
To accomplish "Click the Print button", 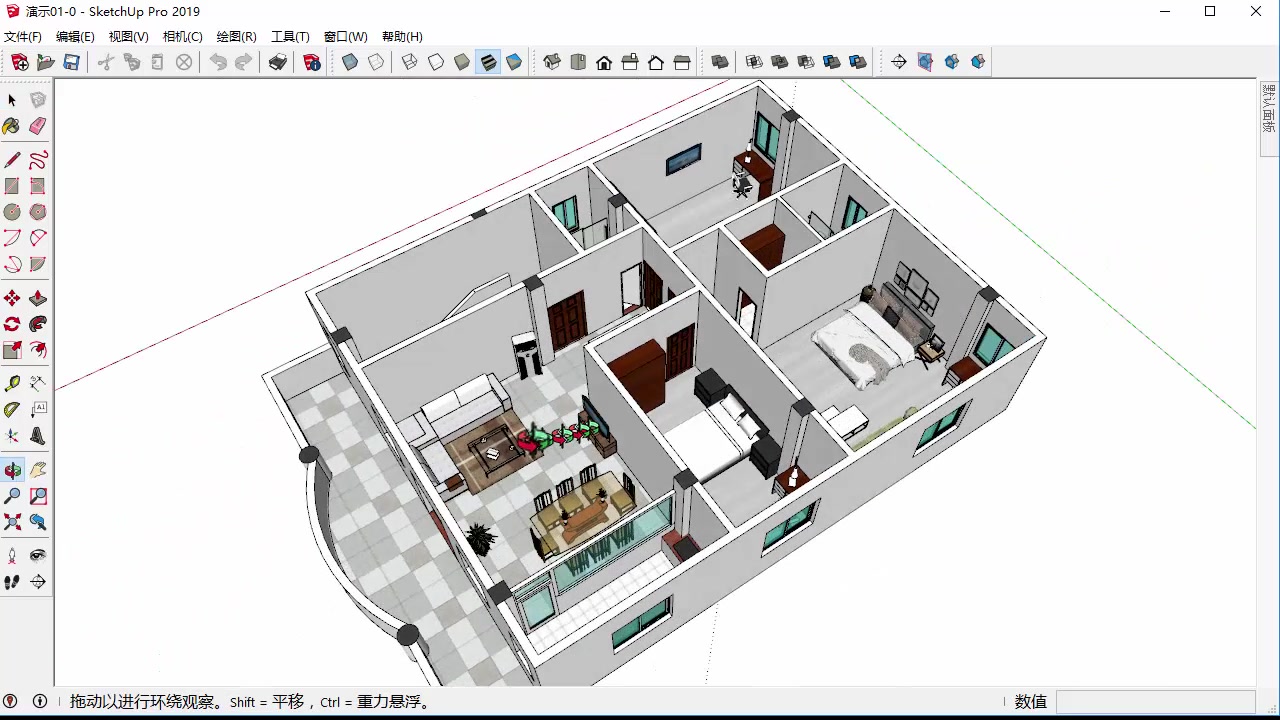I will click(x=278, y=62).
